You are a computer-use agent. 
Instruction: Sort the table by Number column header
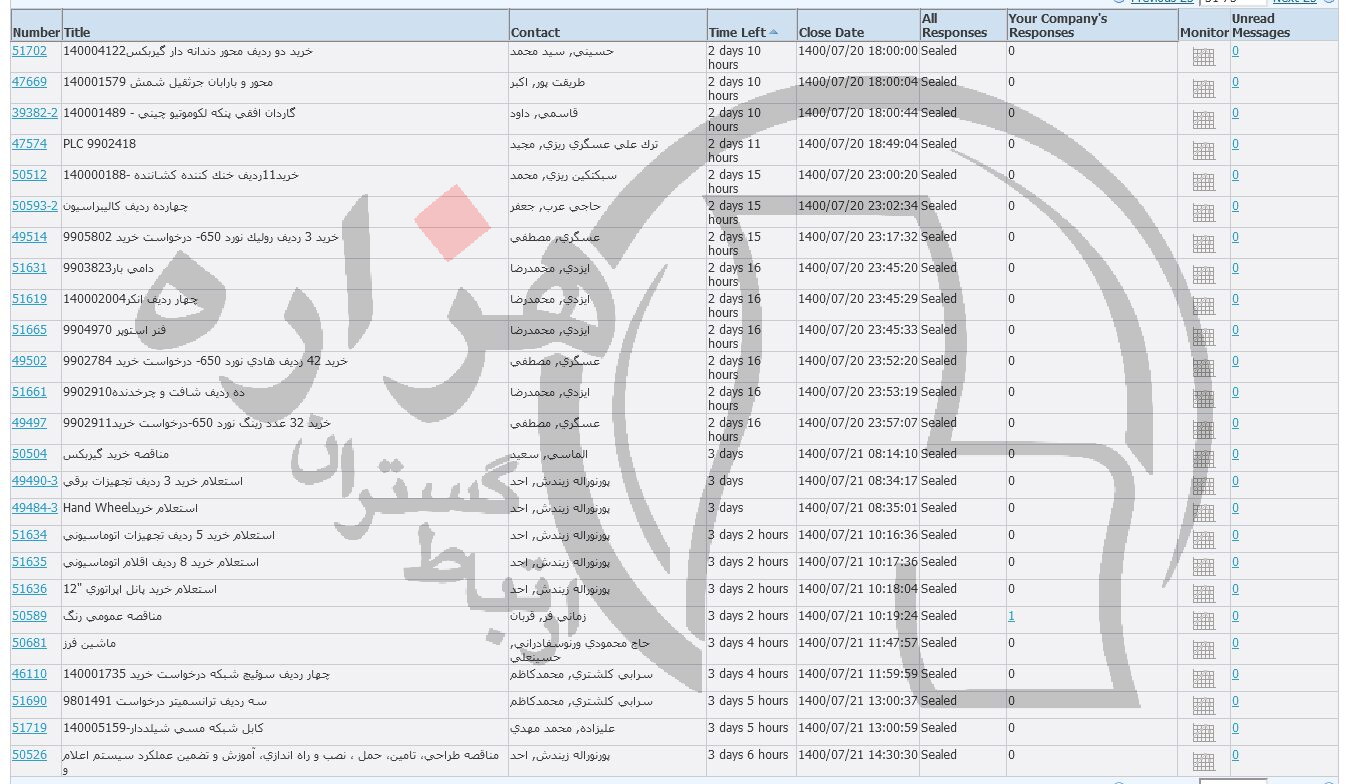pos(36,32)
